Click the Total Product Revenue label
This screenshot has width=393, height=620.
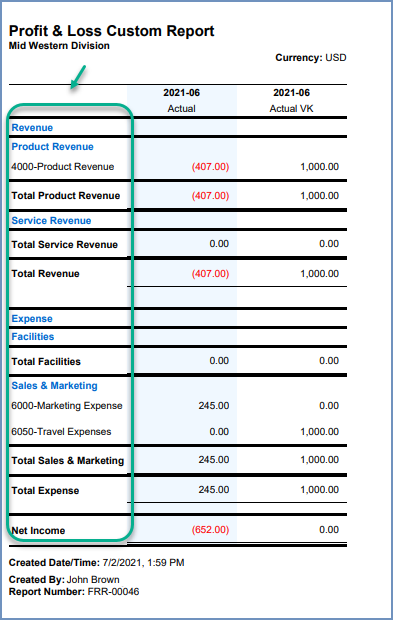tap(66, 196)
